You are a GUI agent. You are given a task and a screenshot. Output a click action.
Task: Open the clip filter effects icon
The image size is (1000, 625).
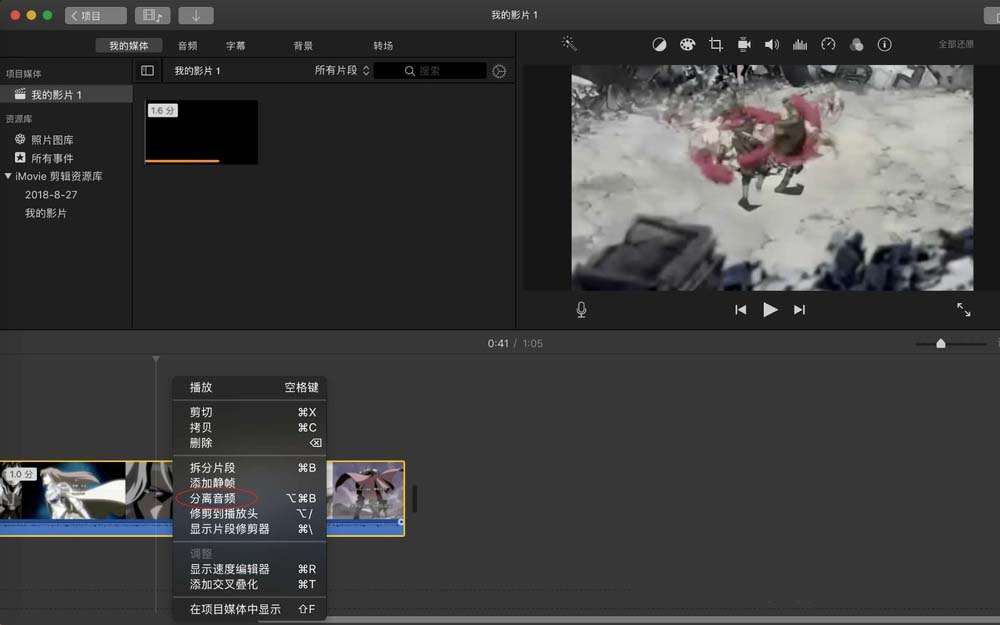(857, 44)
